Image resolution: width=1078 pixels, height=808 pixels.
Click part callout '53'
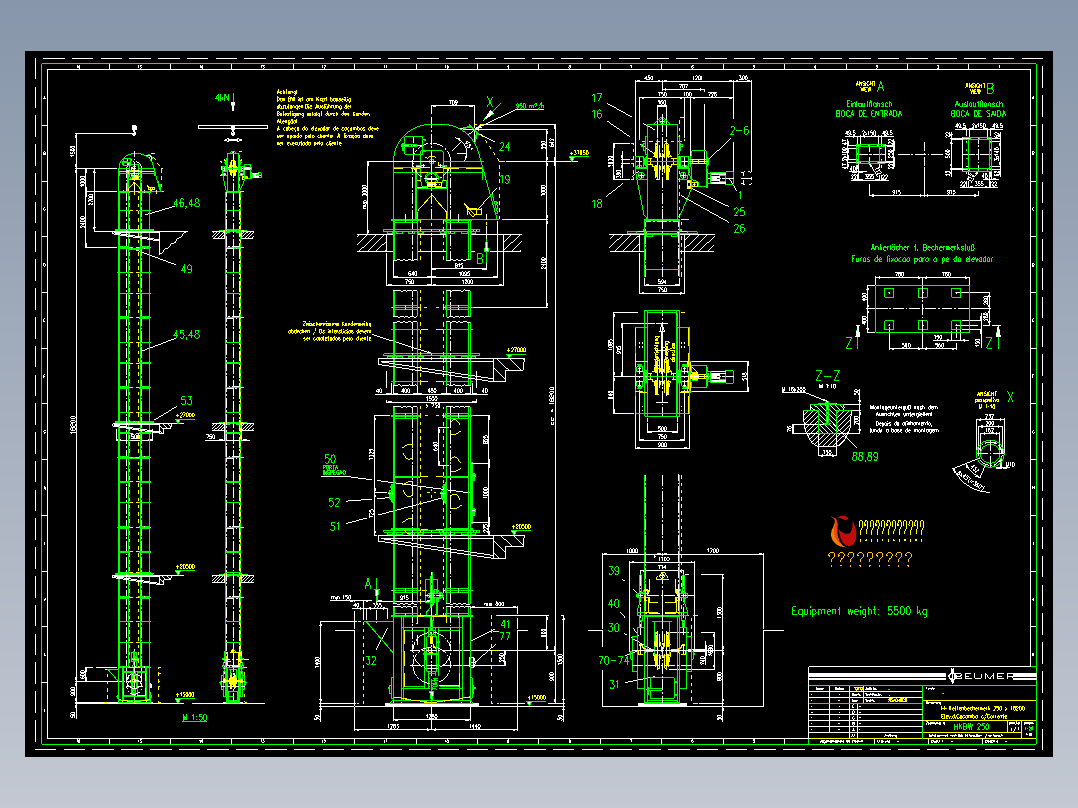(186, 400)
